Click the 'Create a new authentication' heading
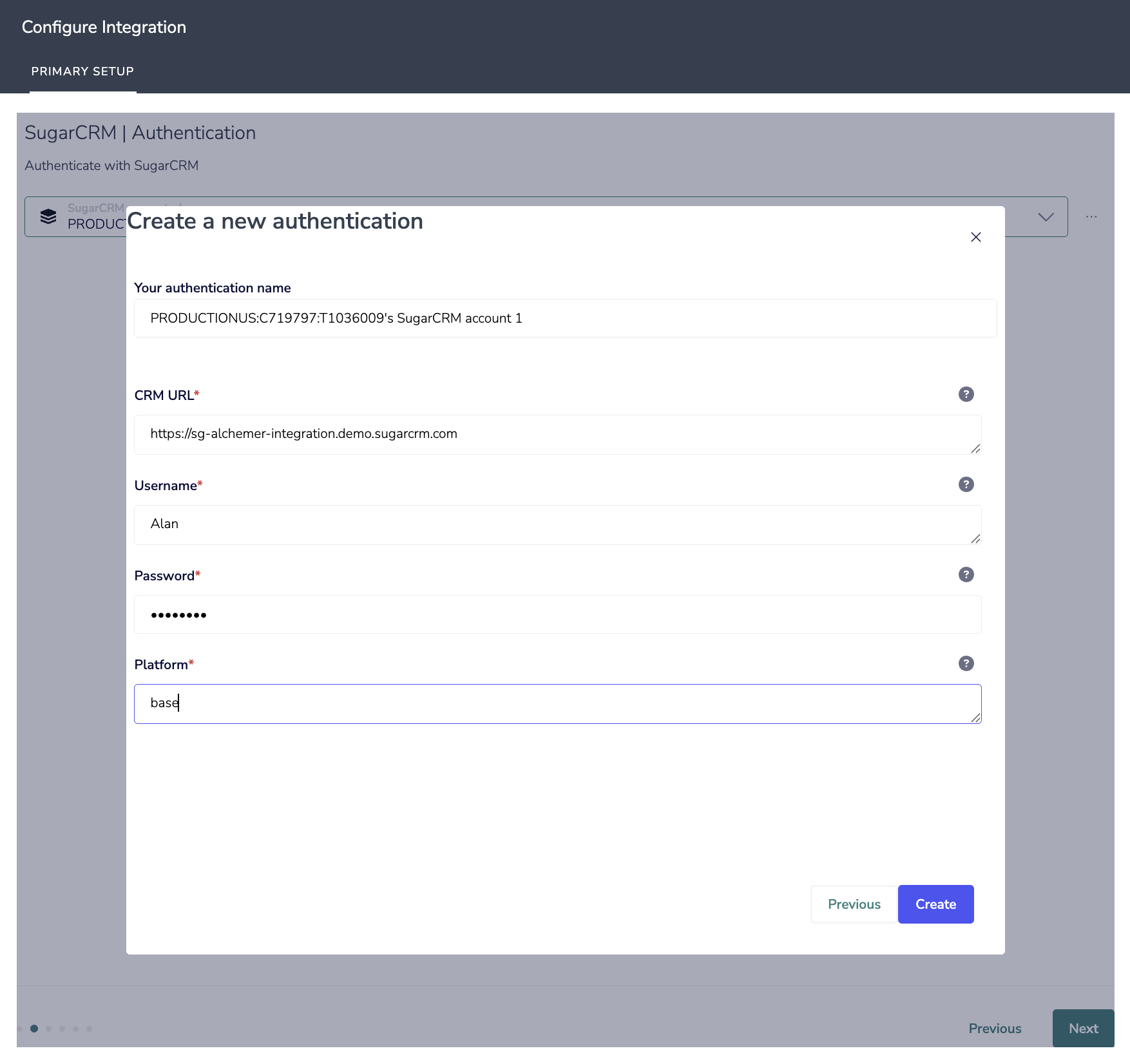 click(x=275, y=221)
